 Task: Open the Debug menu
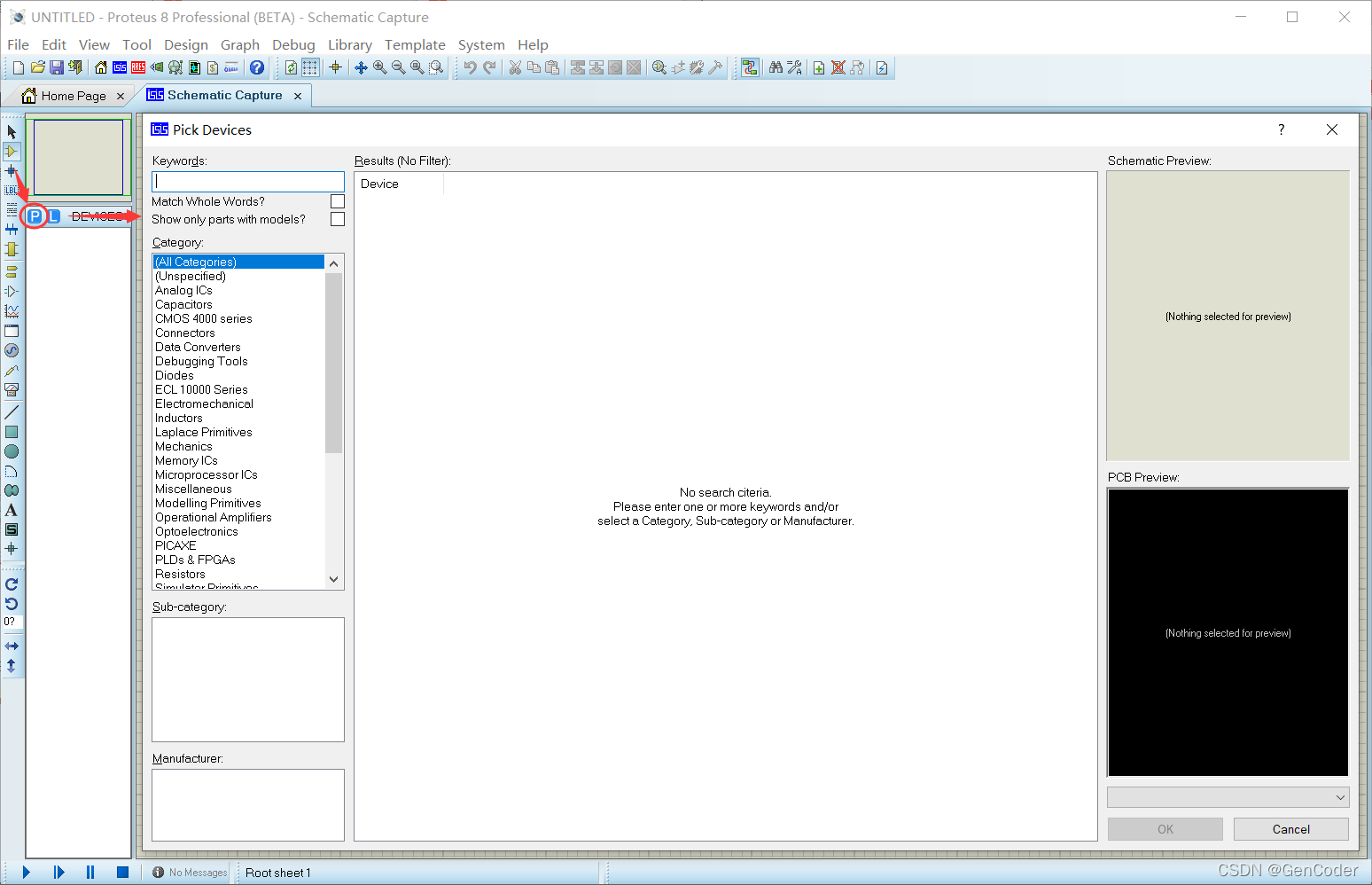click(x=293, y=44)
